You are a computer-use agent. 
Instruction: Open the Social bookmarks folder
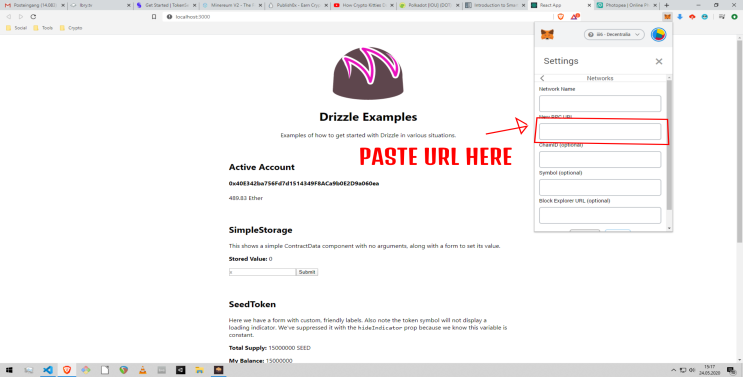point(17,28)
